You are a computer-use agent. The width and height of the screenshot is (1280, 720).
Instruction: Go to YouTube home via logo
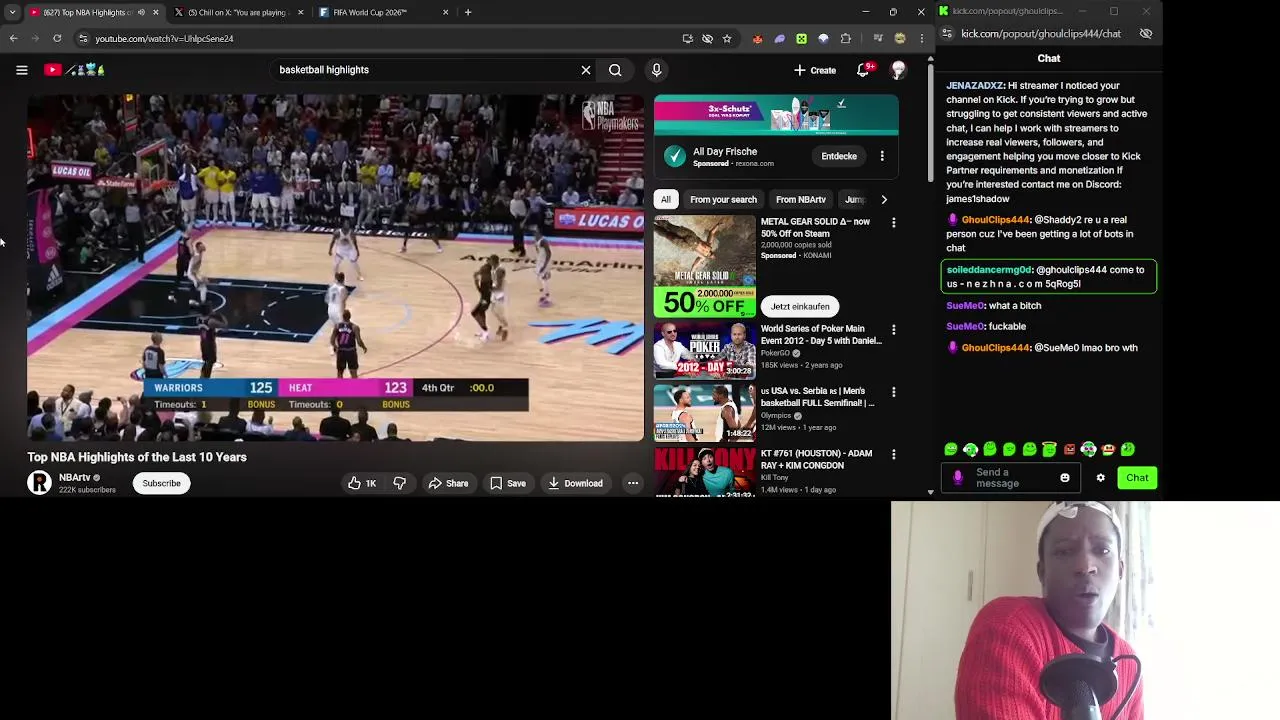74,70
